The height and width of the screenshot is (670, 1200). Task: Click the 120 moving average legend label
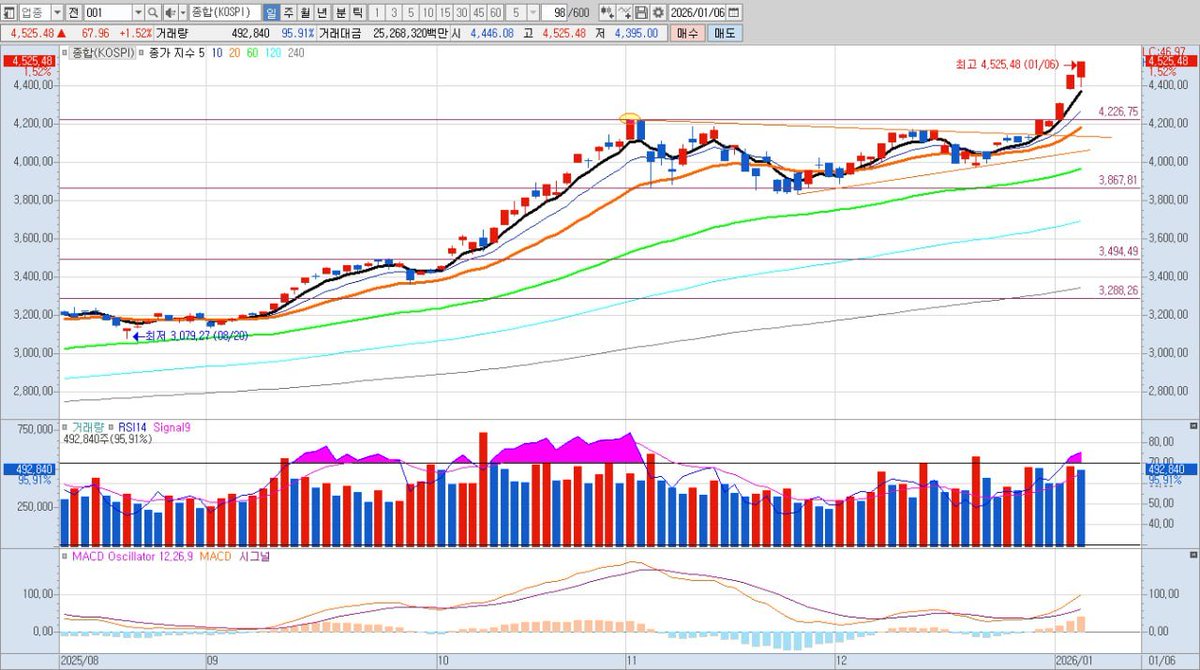click(273, 52)
